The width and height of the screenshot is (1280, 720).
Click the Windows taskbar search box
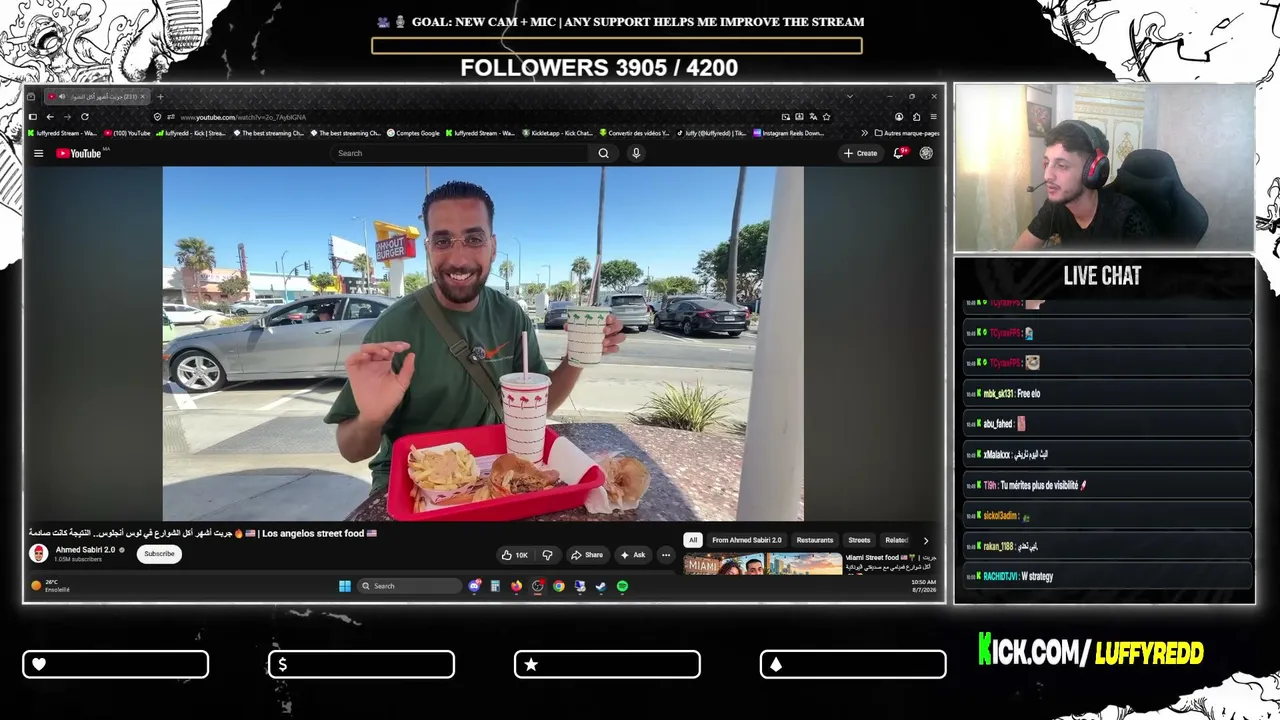(410, 586)
